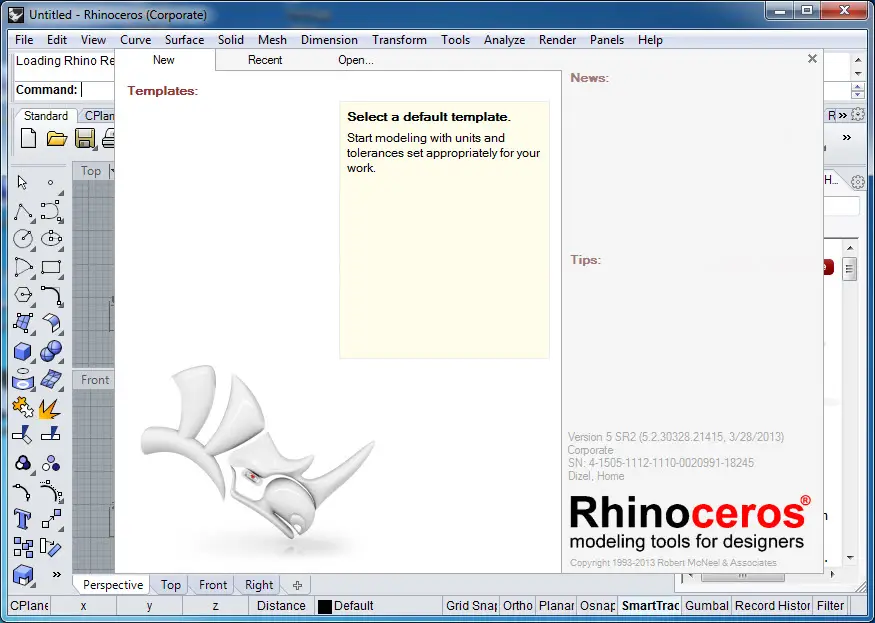Click the Top viewport title label
This screenshot has height=623, width=875.
(x=90, y=171)
